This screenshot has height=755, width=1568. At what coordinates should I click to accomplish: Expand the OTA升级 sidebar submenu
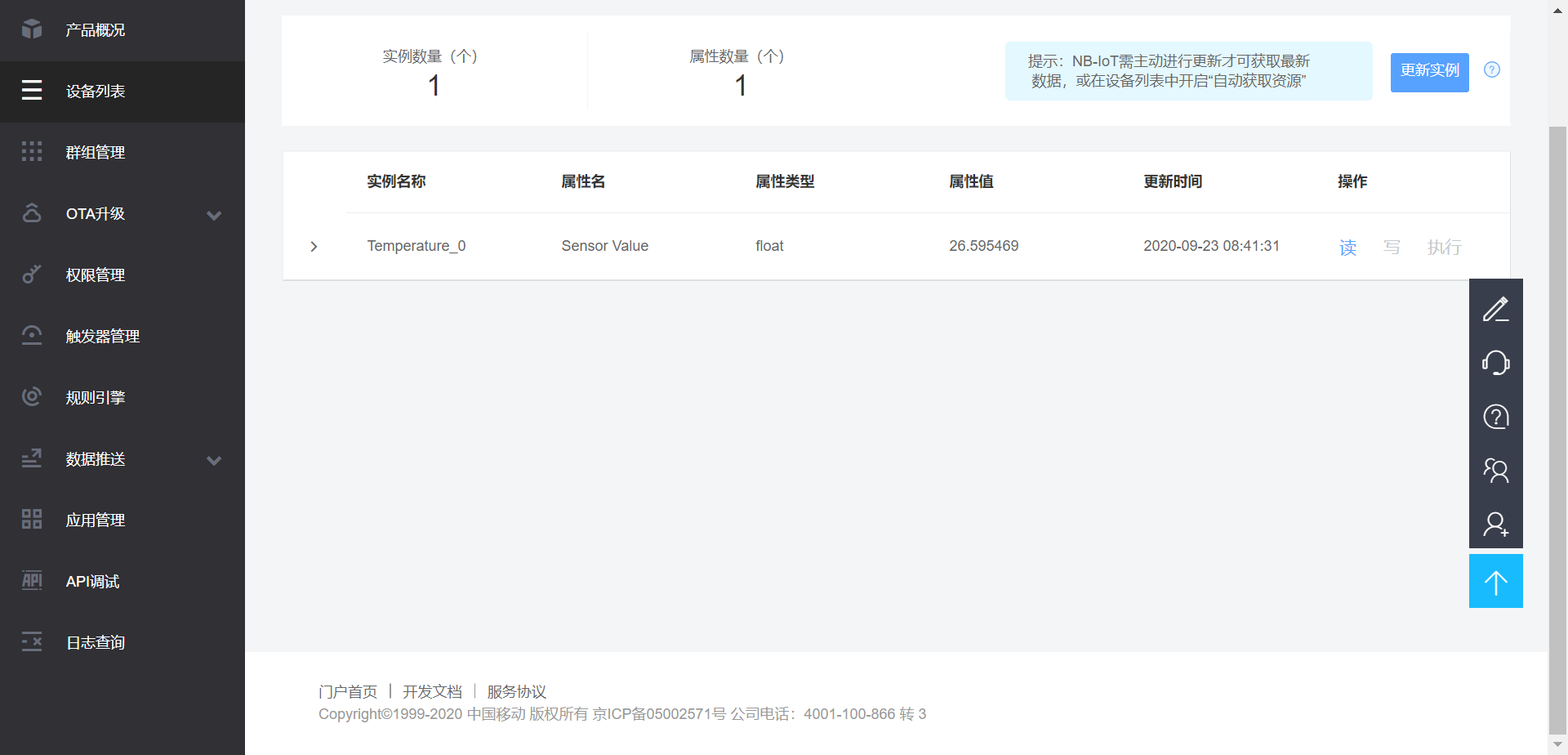(214, 215)
